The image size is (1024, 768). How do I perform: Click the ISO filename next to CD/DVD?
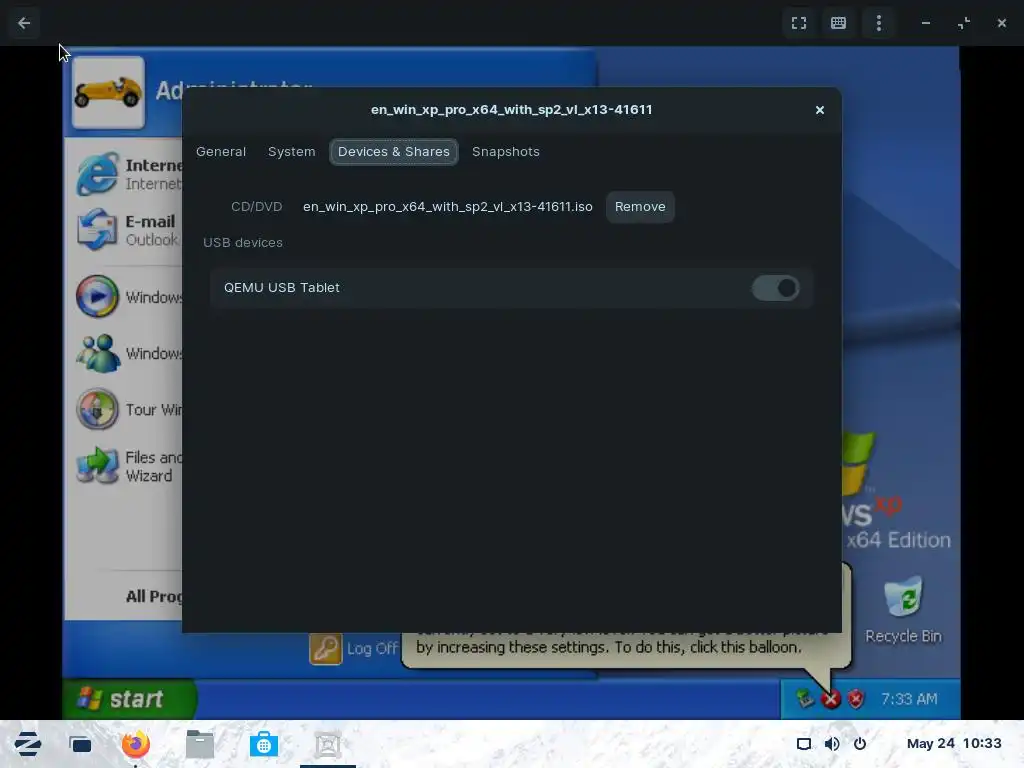447,206
